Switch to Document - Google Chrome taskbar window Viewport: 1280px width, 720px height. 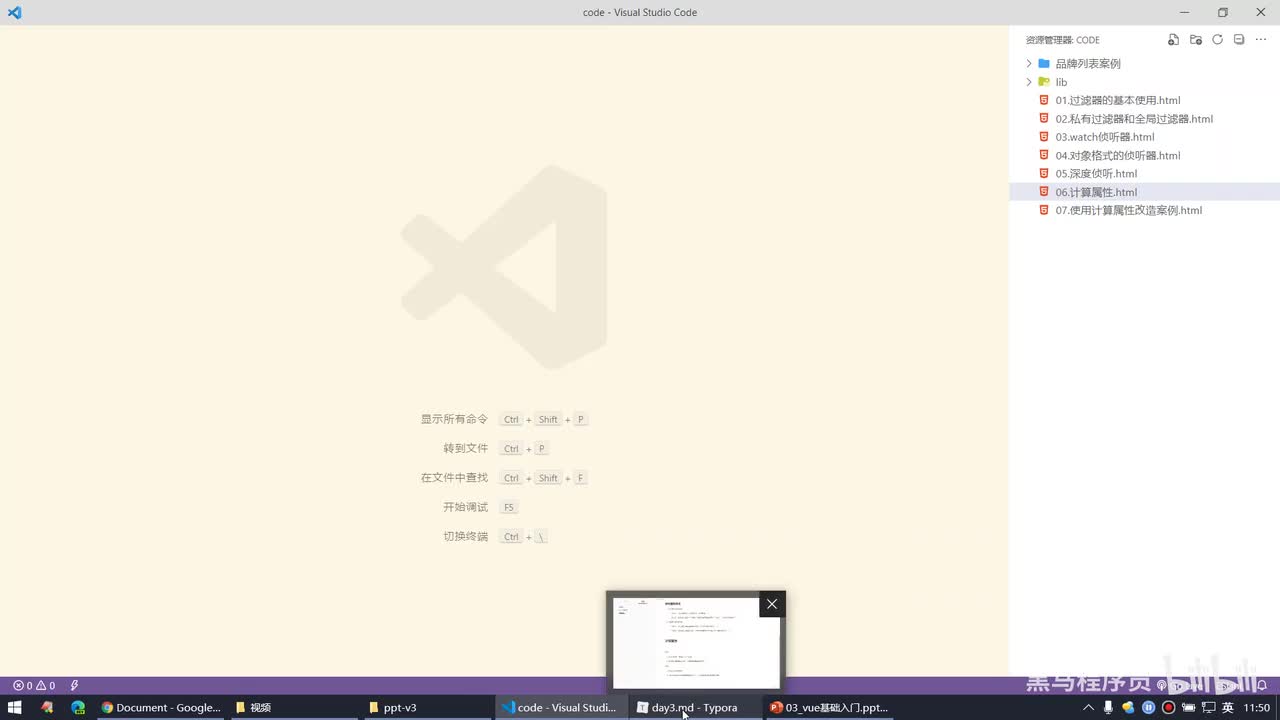(161, 707)
